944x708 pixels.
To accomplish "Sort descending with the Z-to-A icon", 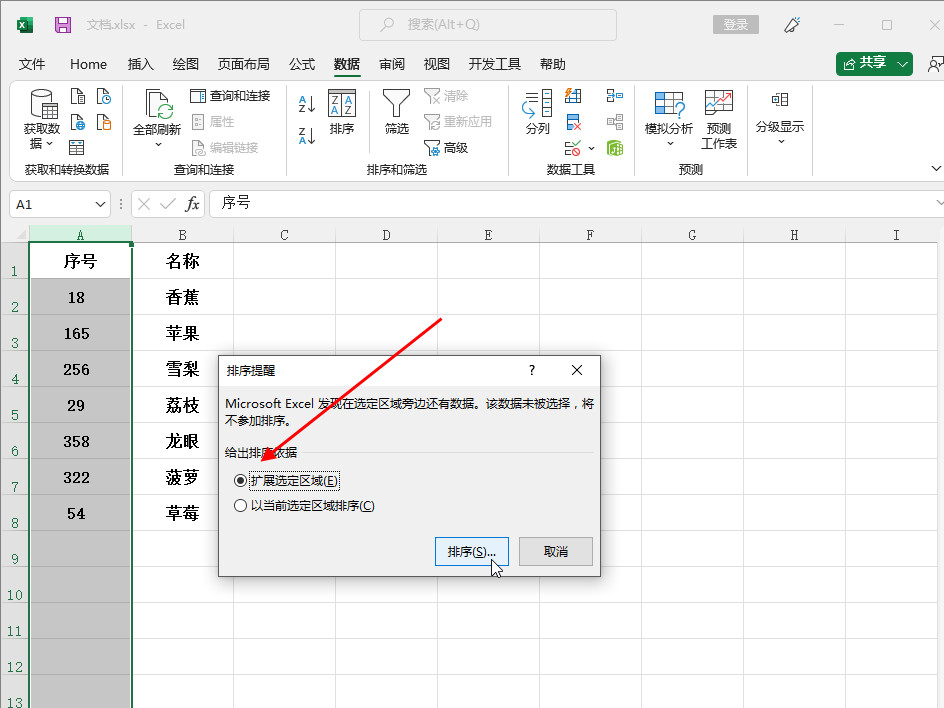I will point(307,136).
